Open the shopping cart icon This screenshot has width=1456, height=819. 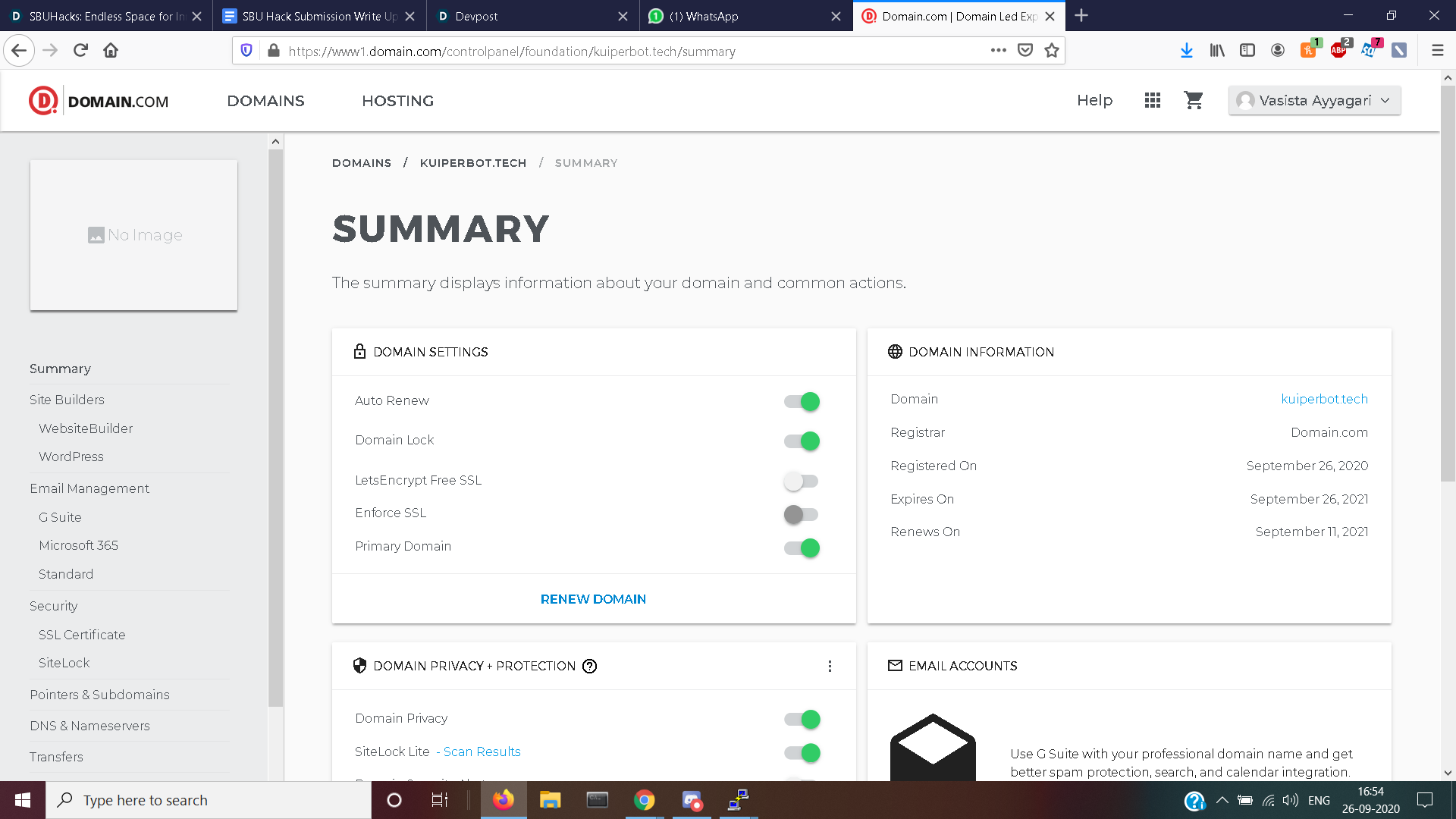click(x=1194, y=100)
